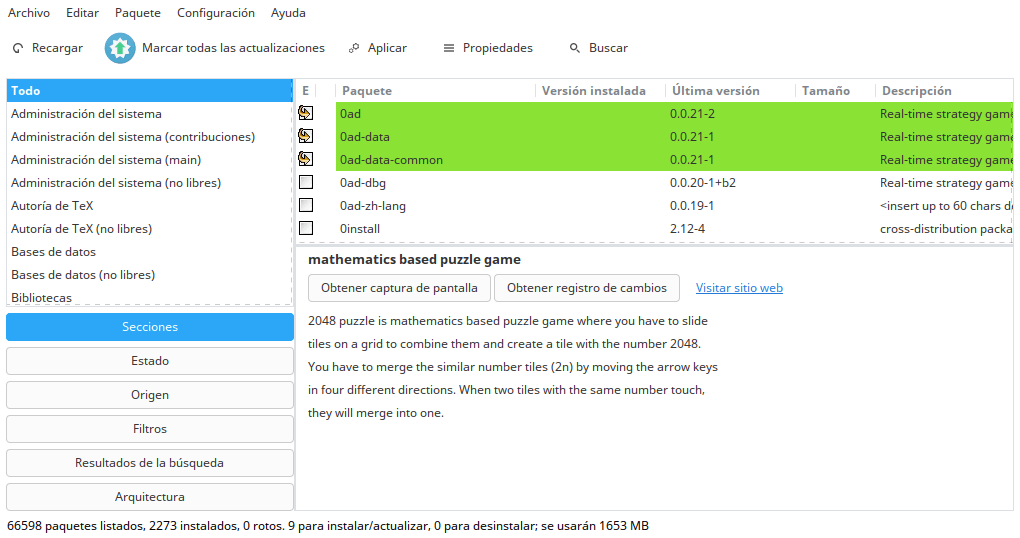1020x538 pixels.
Task: Select plain Administración del sistema category
Action: [150, 114]
